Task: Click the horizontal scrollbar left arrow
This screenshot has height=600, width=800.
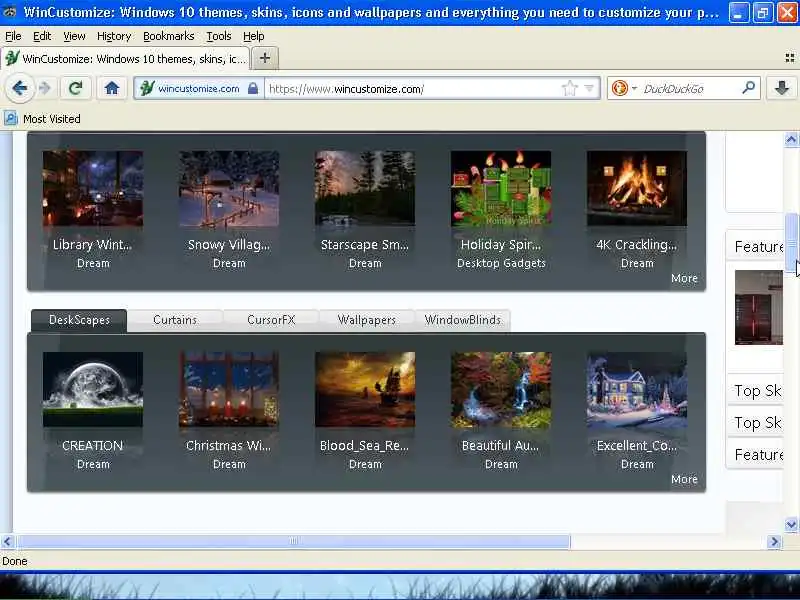Action: pos(7,541)
